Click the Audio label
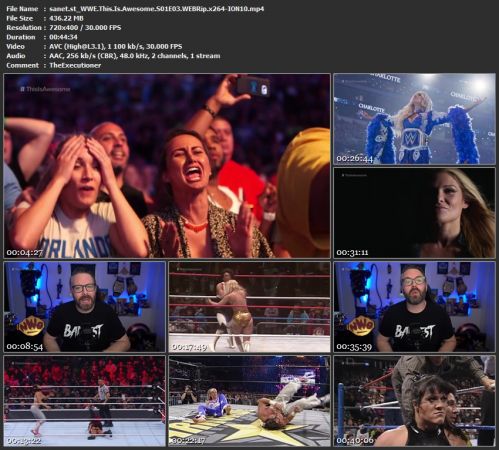 (16, 56)
